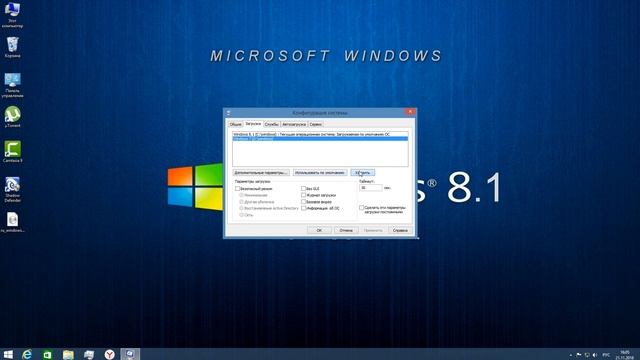The image size is (640, 360).
Task: Launch the Camtasia 8 desktop shortcut
Action: tap(12, 152)
